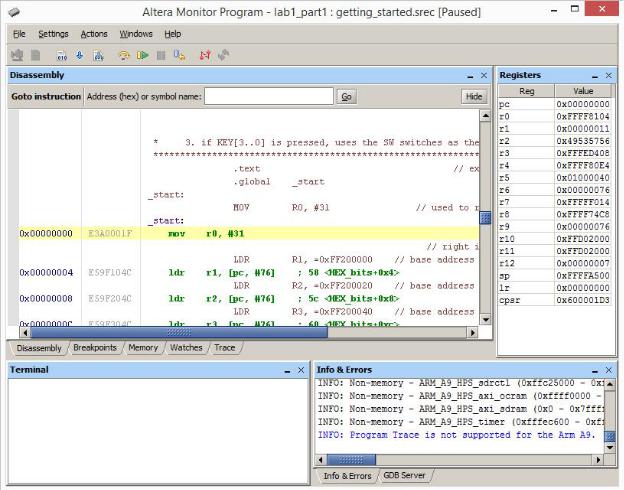Click r0 register value 0xFFFF8104
This screenshot has height=490, width=624.
pos(583,117)
